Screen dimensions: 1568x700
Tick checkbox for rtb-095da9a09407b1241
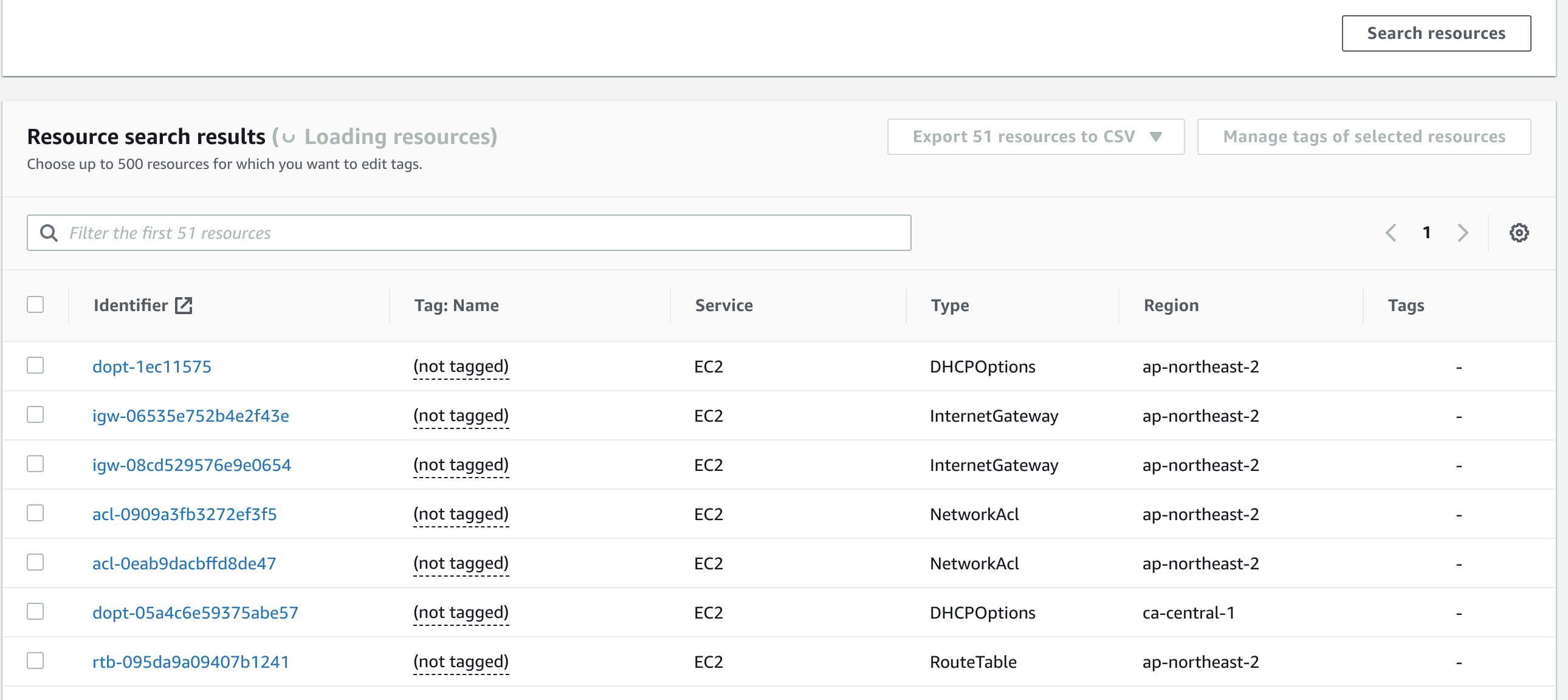[x=35, y=661]
